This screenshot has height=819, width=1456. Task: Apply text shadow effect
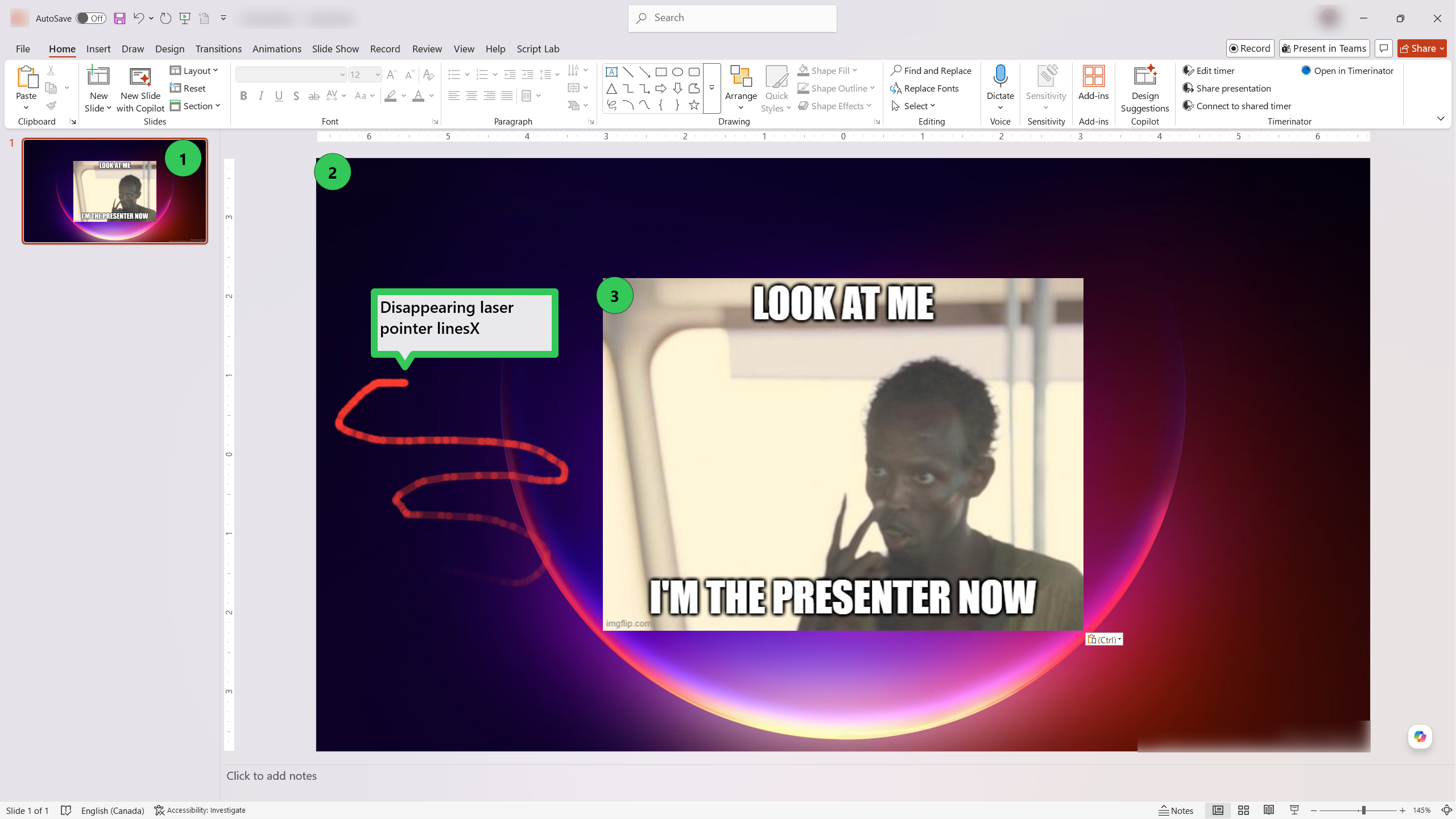(x=296, y=96)
